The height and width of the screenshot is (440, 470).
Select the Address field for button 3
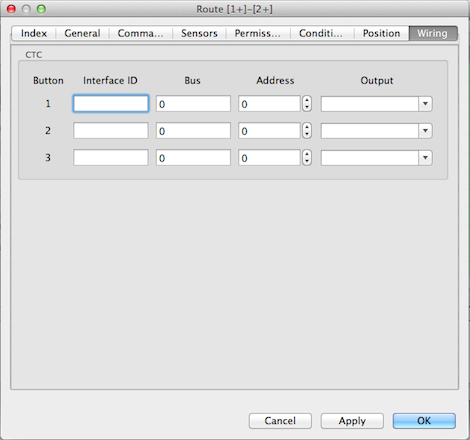click(269, 158)
